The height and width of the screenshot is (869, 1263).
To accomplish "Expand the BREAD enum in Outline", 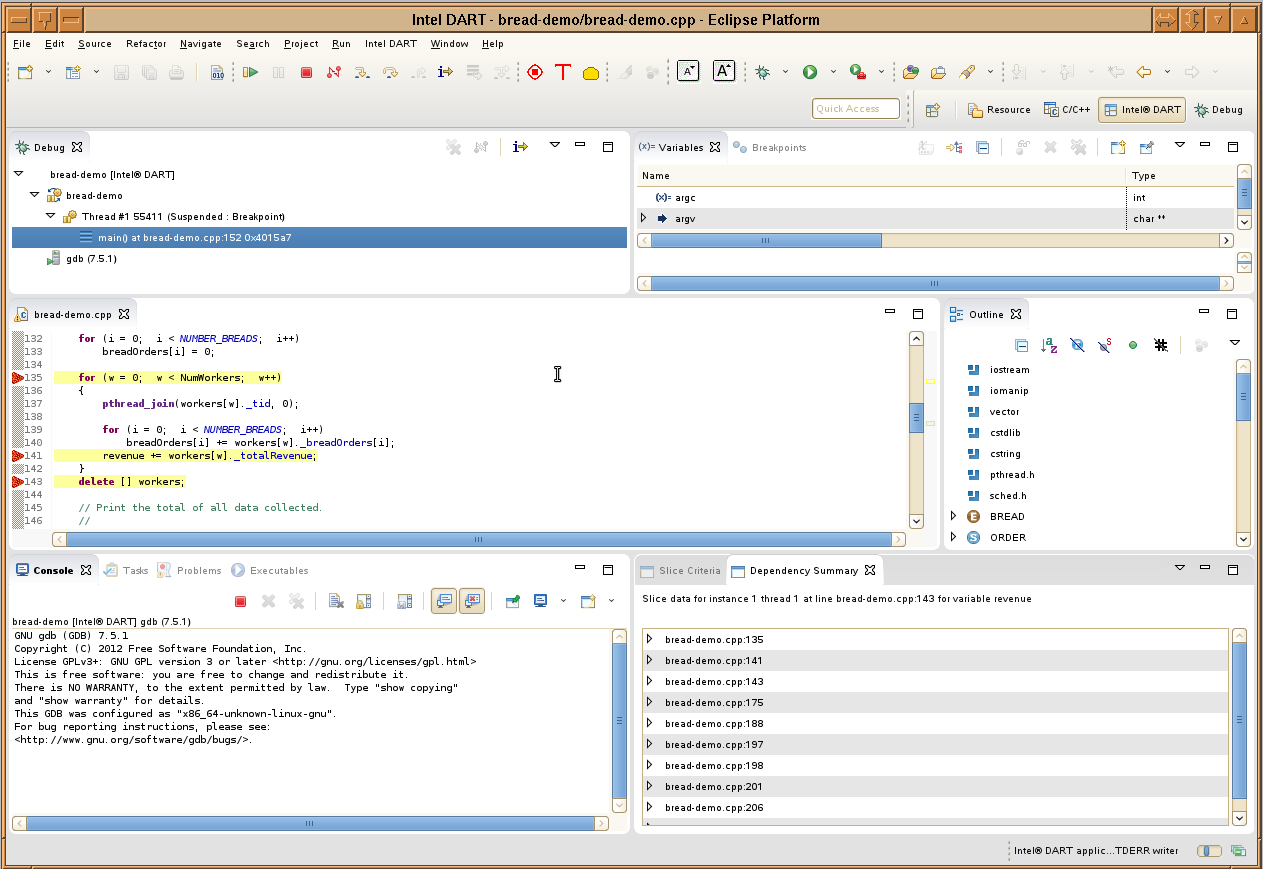I will click(953, 517).
